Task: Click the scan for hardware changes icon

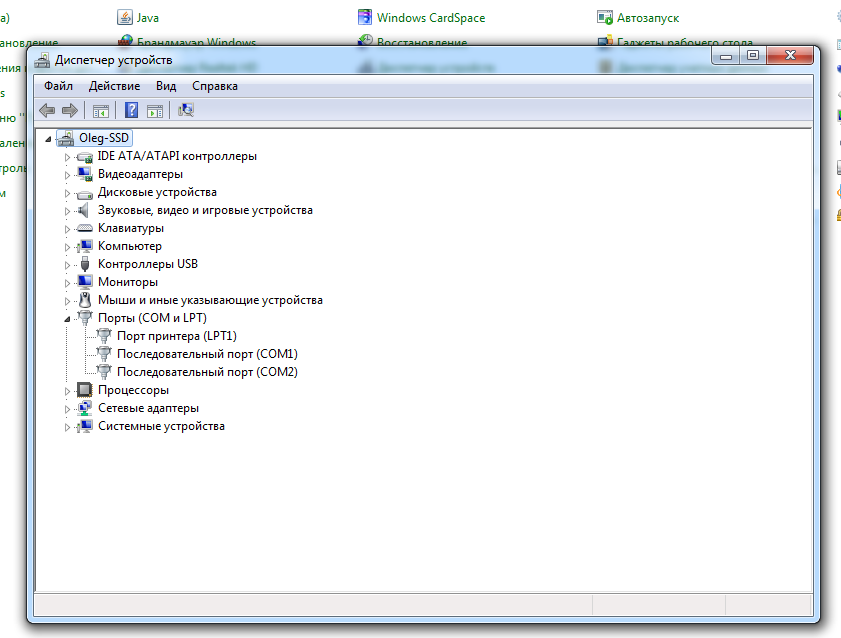Action: coord(186,110)
